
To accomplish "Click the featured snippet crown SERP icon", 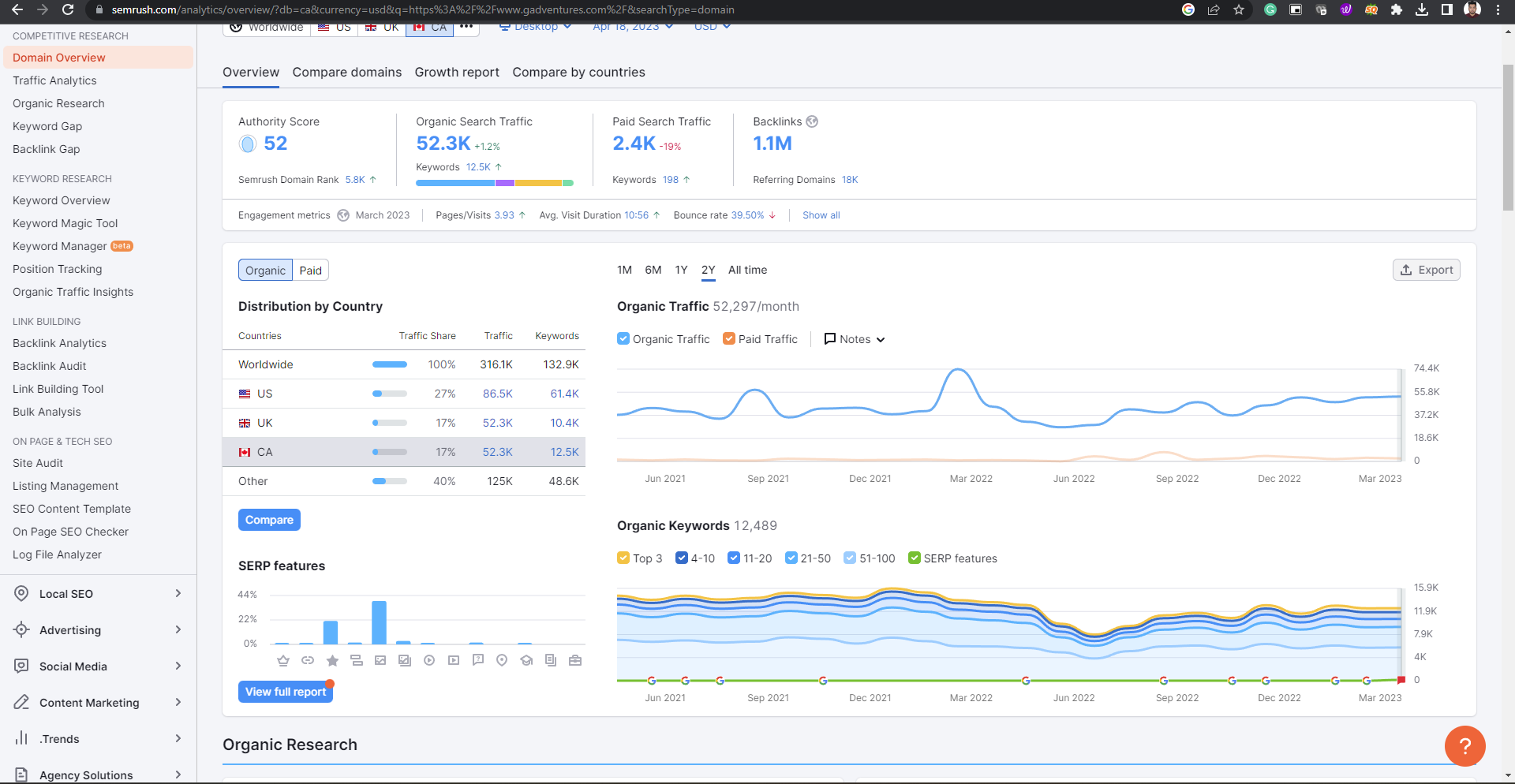I will point(283,660).
